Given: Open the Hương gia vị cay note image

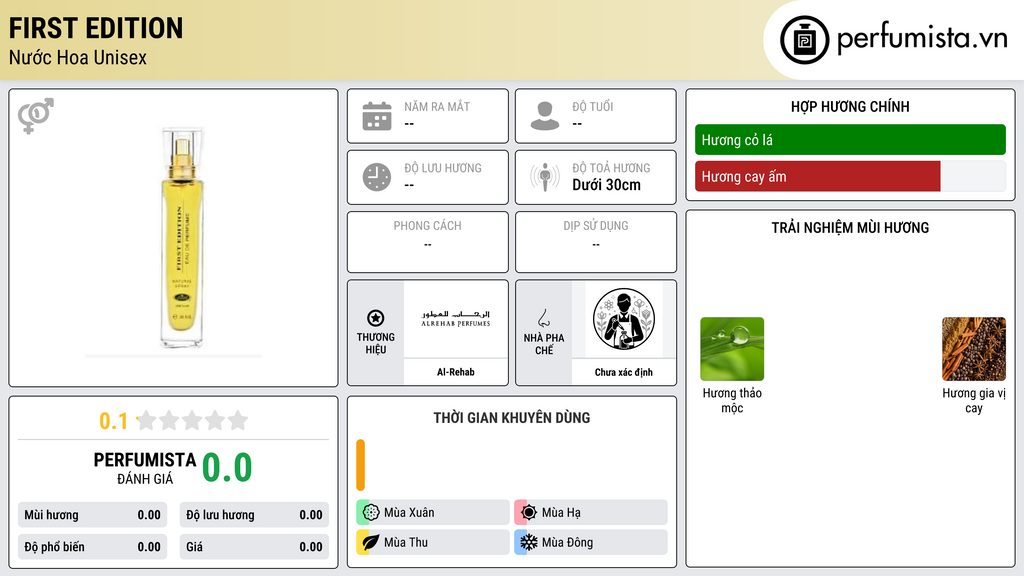Looking at the screenshot, I should pyautogui.click(x=974, y=349).
